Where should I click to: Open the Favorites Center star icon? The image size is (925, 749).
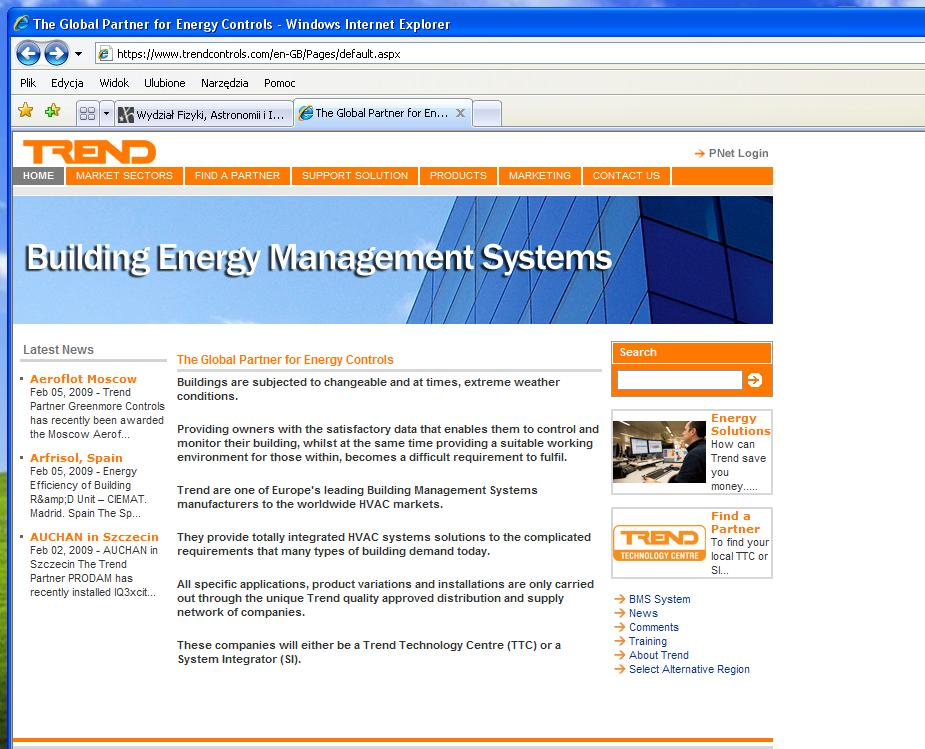pos(25,110)
